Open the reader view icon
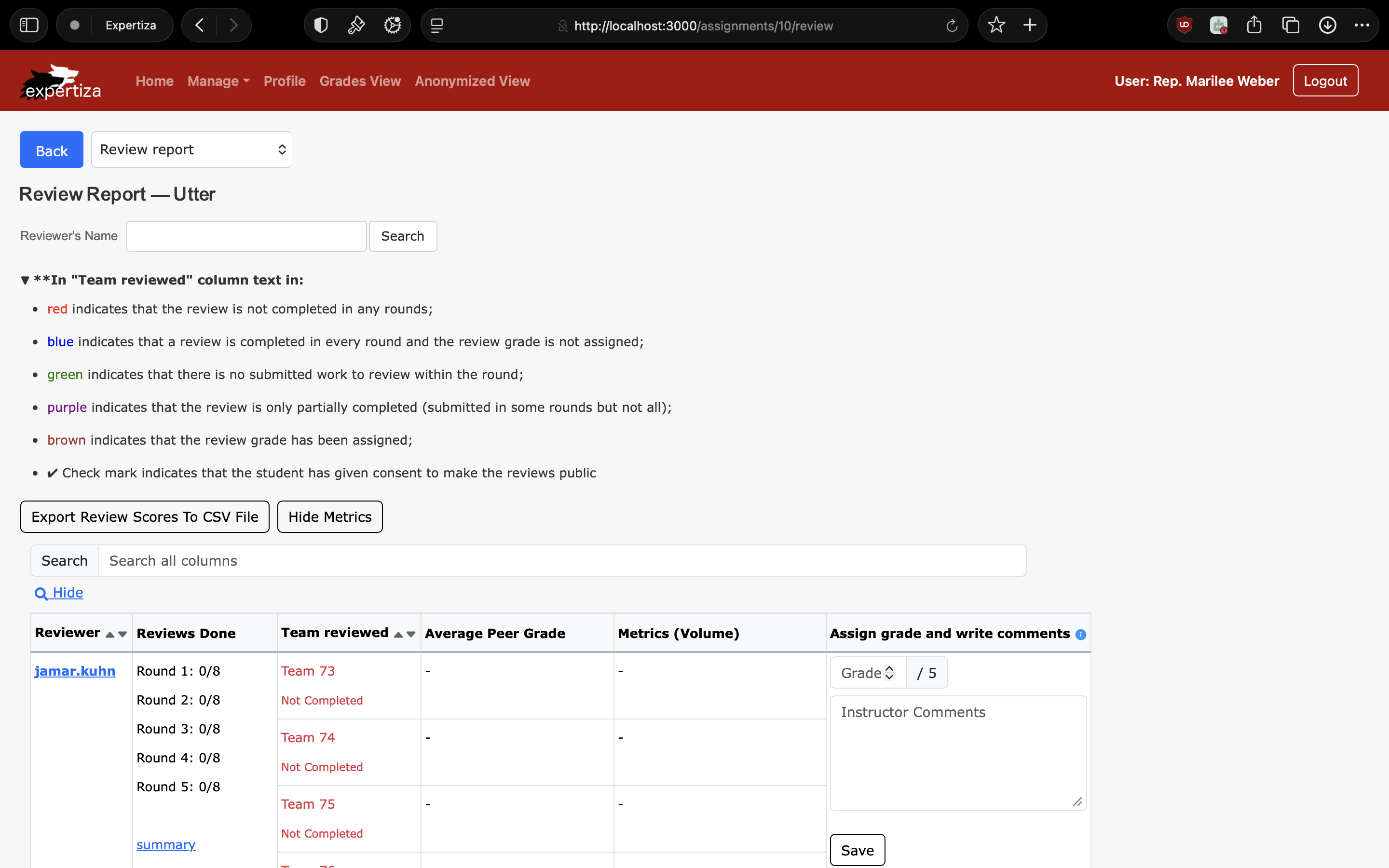This screenshot has width=1389, height=868. click(x=437, y=25)
